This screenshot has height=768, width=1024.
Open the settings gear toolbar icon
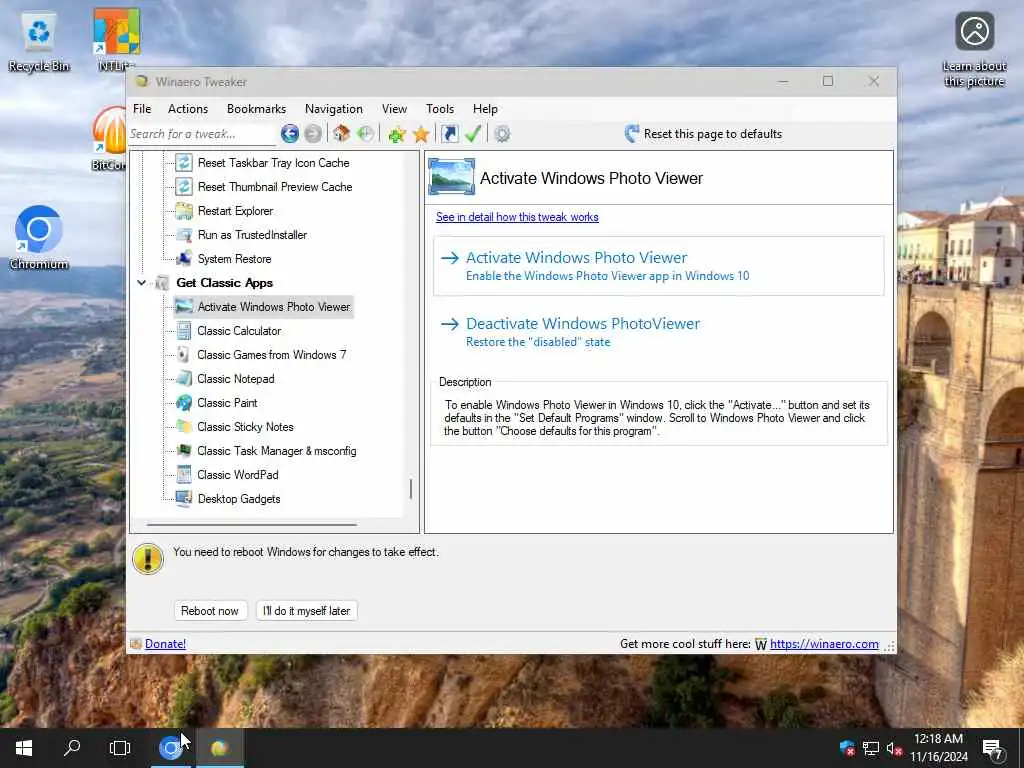click(x=502, y=134)
